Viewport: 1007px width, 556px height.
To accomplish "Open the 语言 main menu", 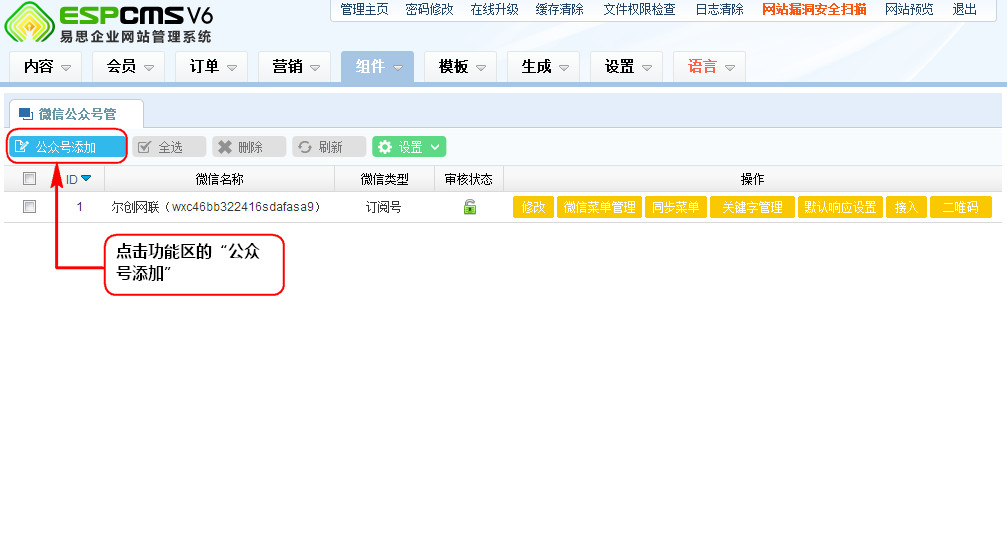I will (709, 67).
